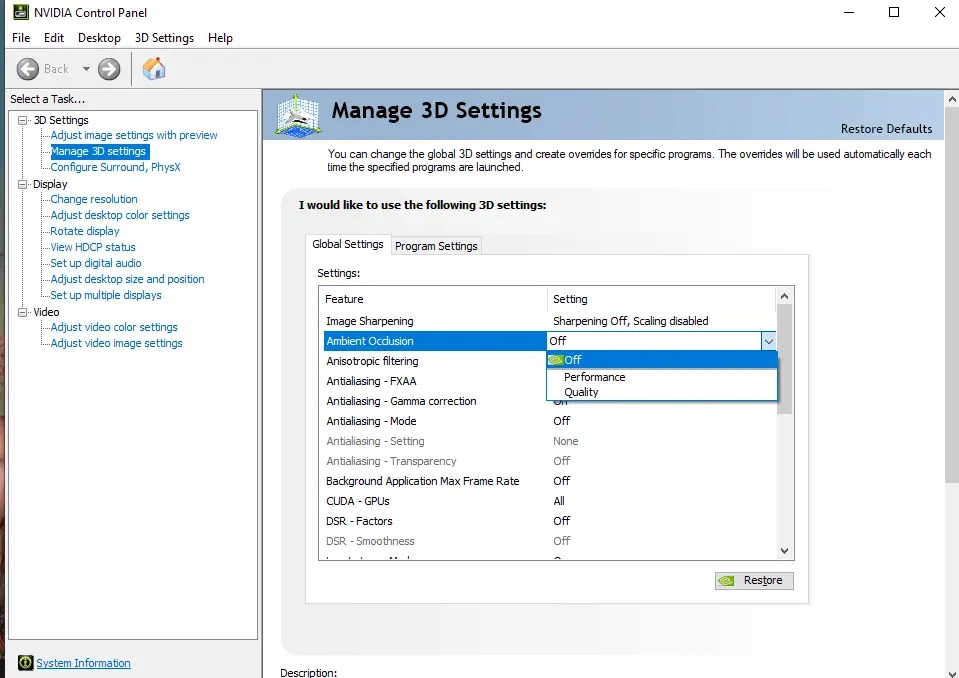Open the Ambient Occlusion setting dropdown
Screen dimensions: 959x678
click(768, 340)
